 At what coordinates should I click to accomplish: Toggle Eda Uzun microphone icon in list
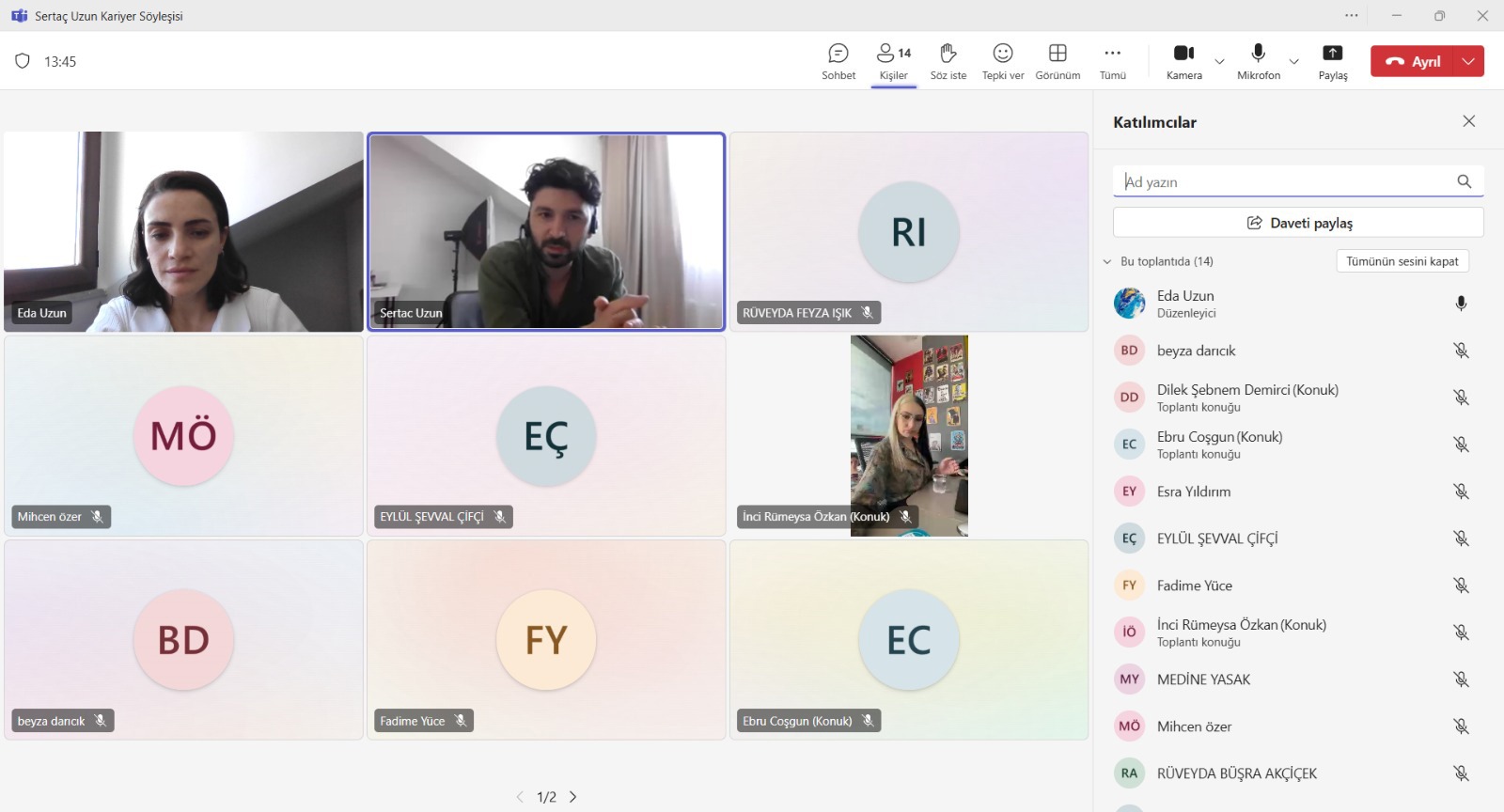(1461, 304)
